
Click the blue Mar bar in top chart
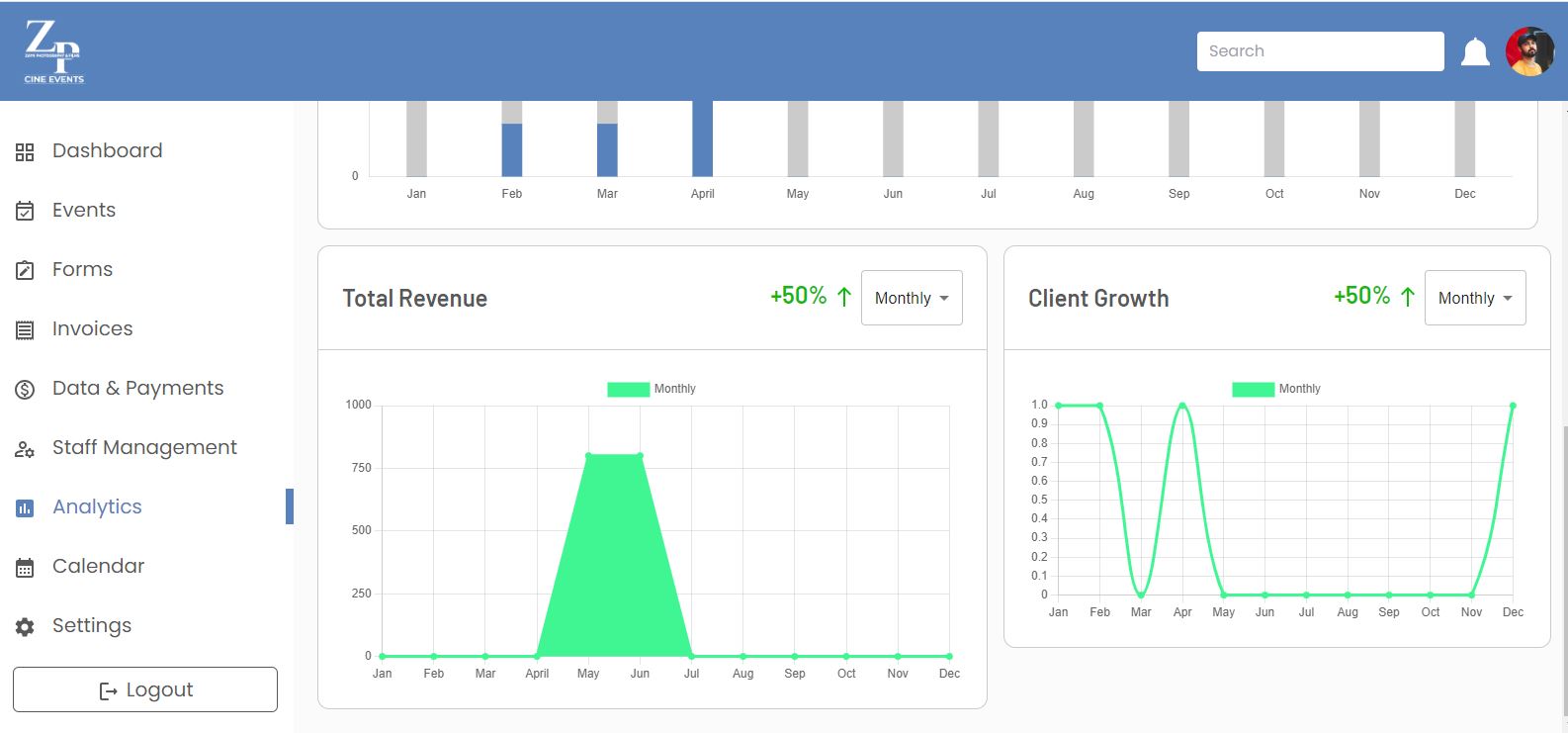607,149
